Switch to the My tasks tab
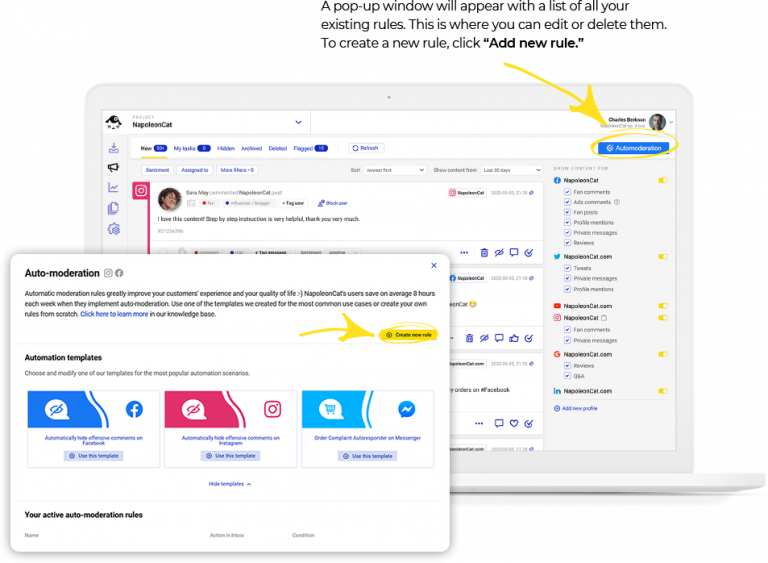The image size is (768, 563). coord(192,148)
